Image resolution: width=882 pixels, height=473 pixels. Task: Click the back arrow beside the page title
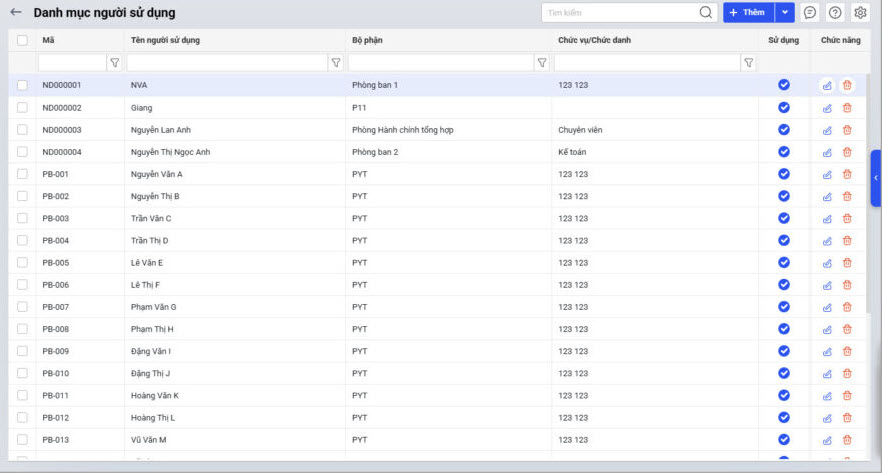click(16, 13)
